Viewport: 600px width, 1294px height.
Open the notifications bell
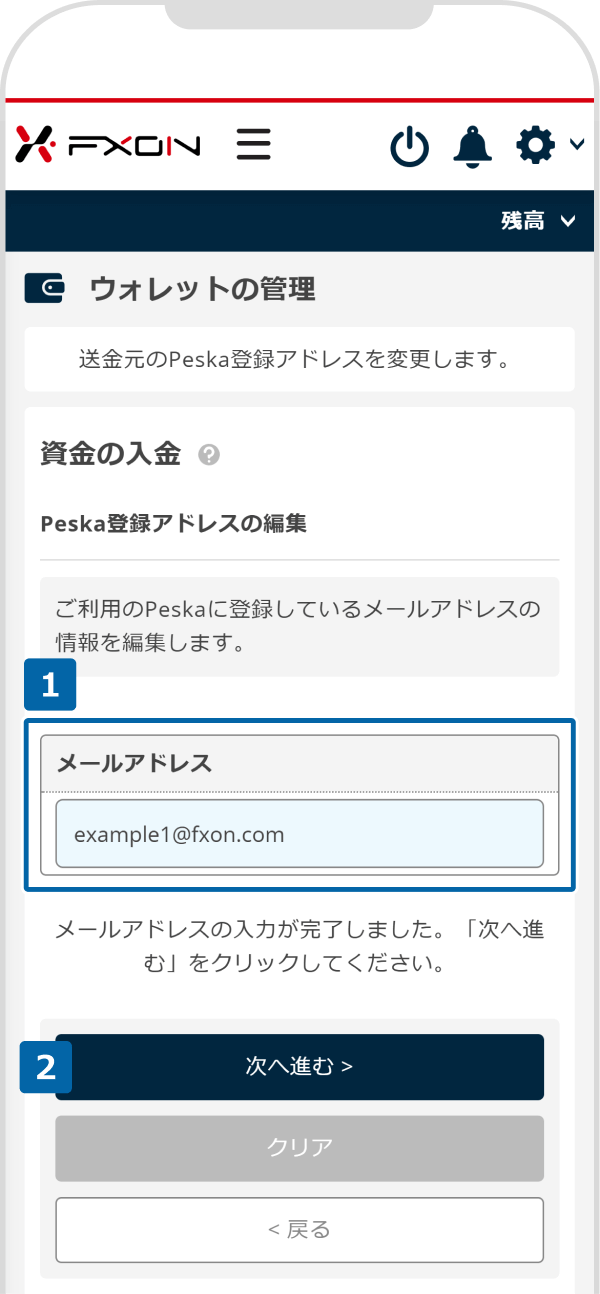coord(473,146)
